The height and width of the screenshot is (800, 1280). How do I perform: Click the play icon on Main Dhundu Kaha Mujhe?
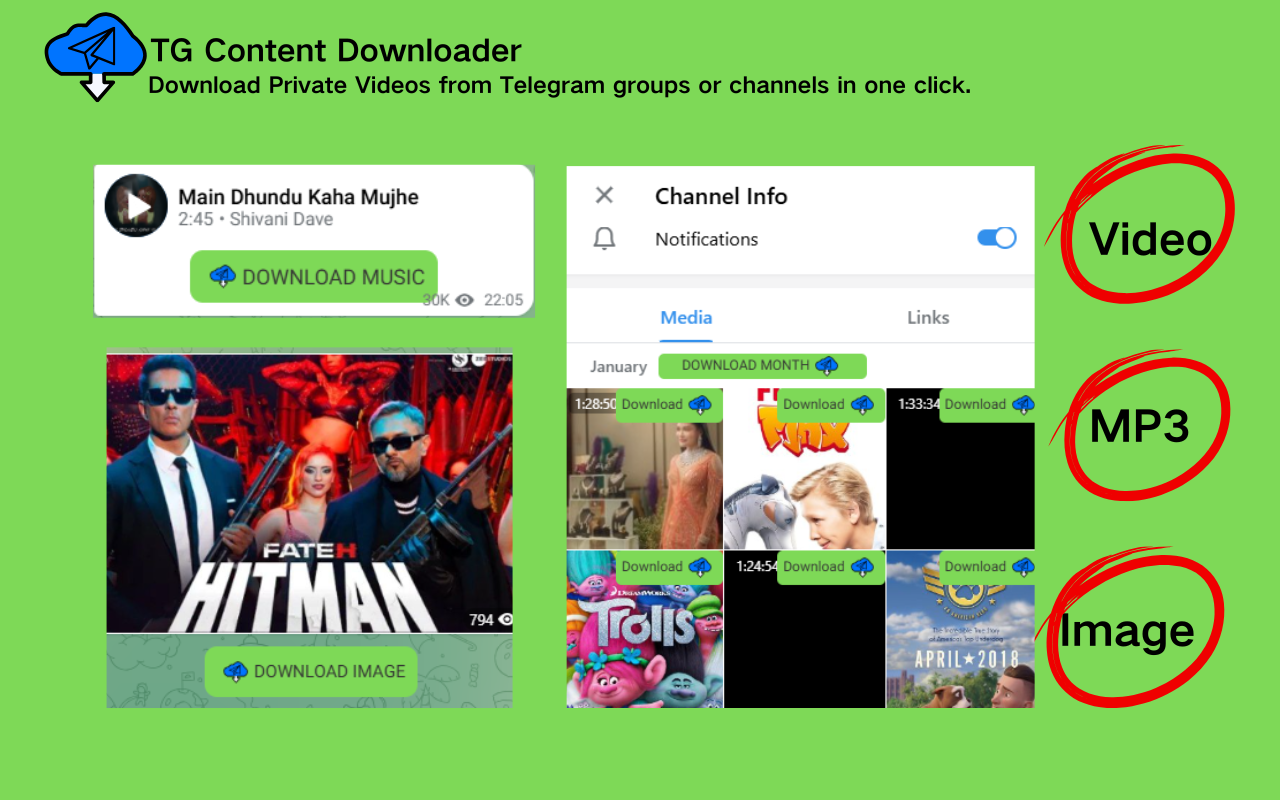pyautogui.click(x=139, y=205)
